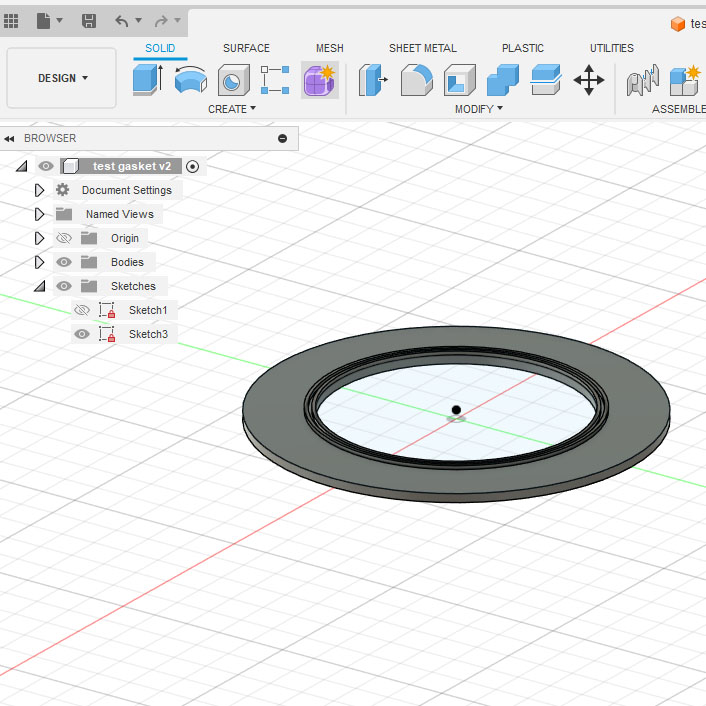Hide Sketch3 using its eye icon
This screenshot has width=706, height=706.
tap(81, 334)
